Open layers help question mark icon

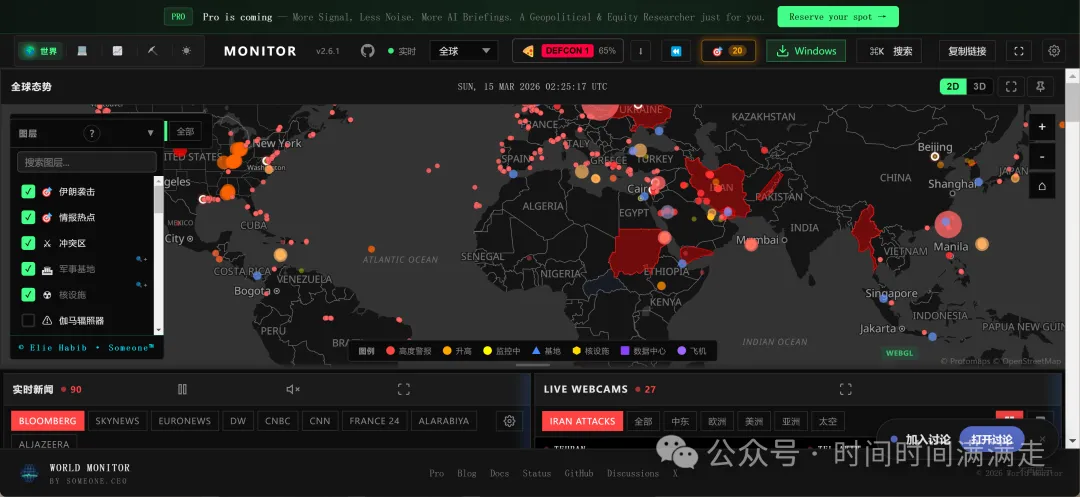(92, 134)
